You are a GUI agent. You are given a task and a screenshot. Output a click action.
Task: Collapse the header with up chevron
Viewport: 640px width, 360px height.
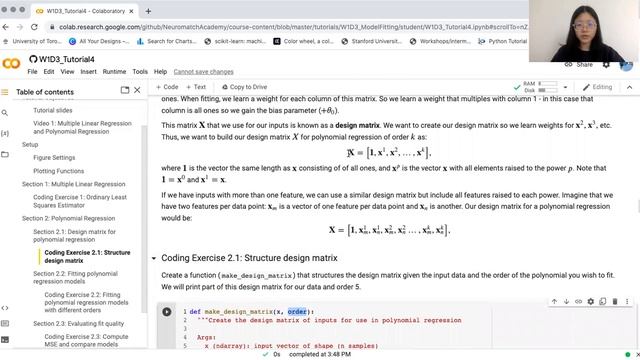coord(629,87)
